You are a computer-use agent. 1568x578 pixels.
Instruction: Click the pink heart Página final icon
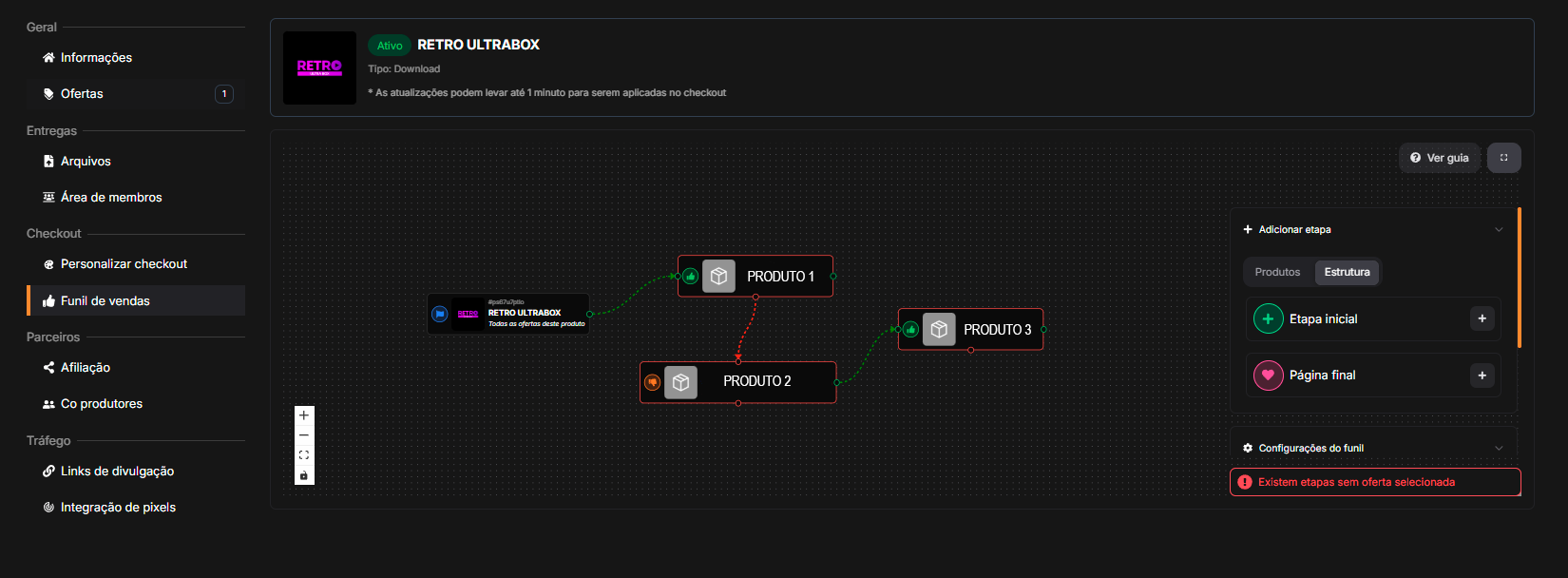1268,376
